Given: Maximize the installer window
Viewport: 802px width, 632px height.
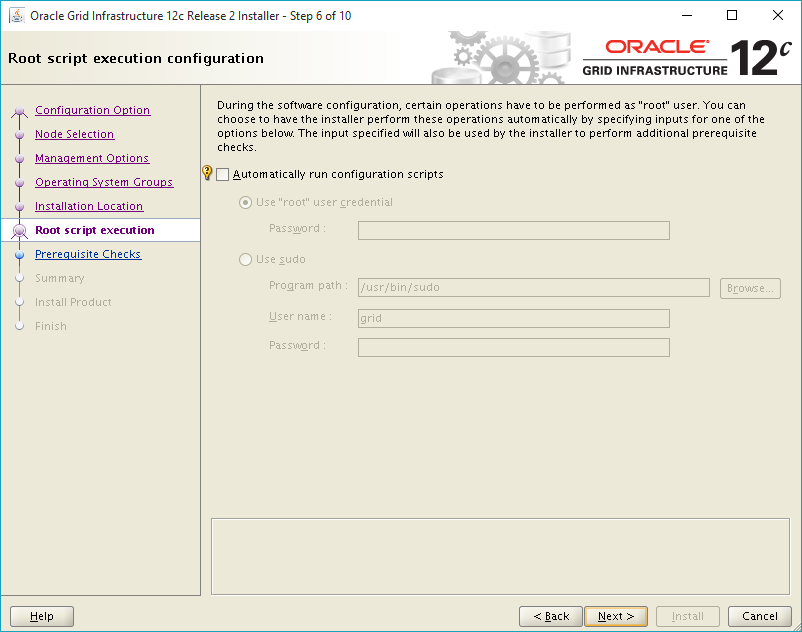Looking at the screenshot, I should coord(732,15).
